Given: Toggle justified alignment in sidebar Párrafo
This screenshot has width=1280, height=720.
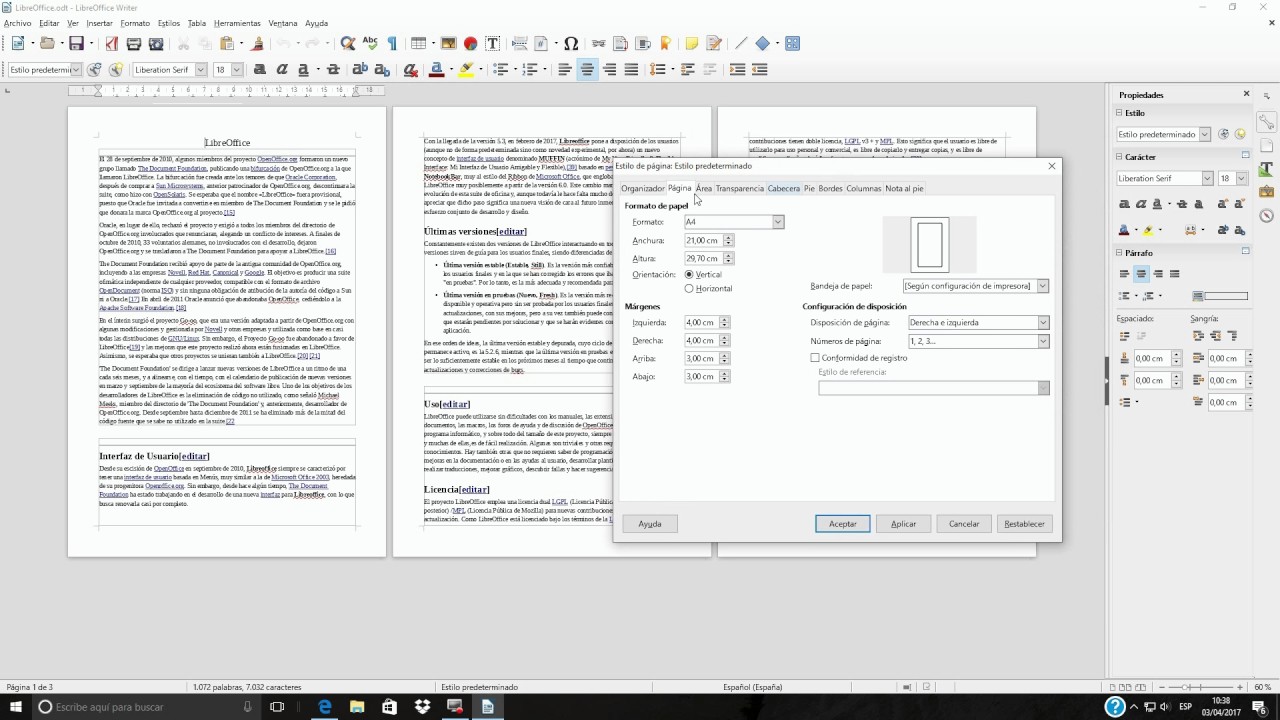Looking at the screenshot, I should coord(1174,274).
